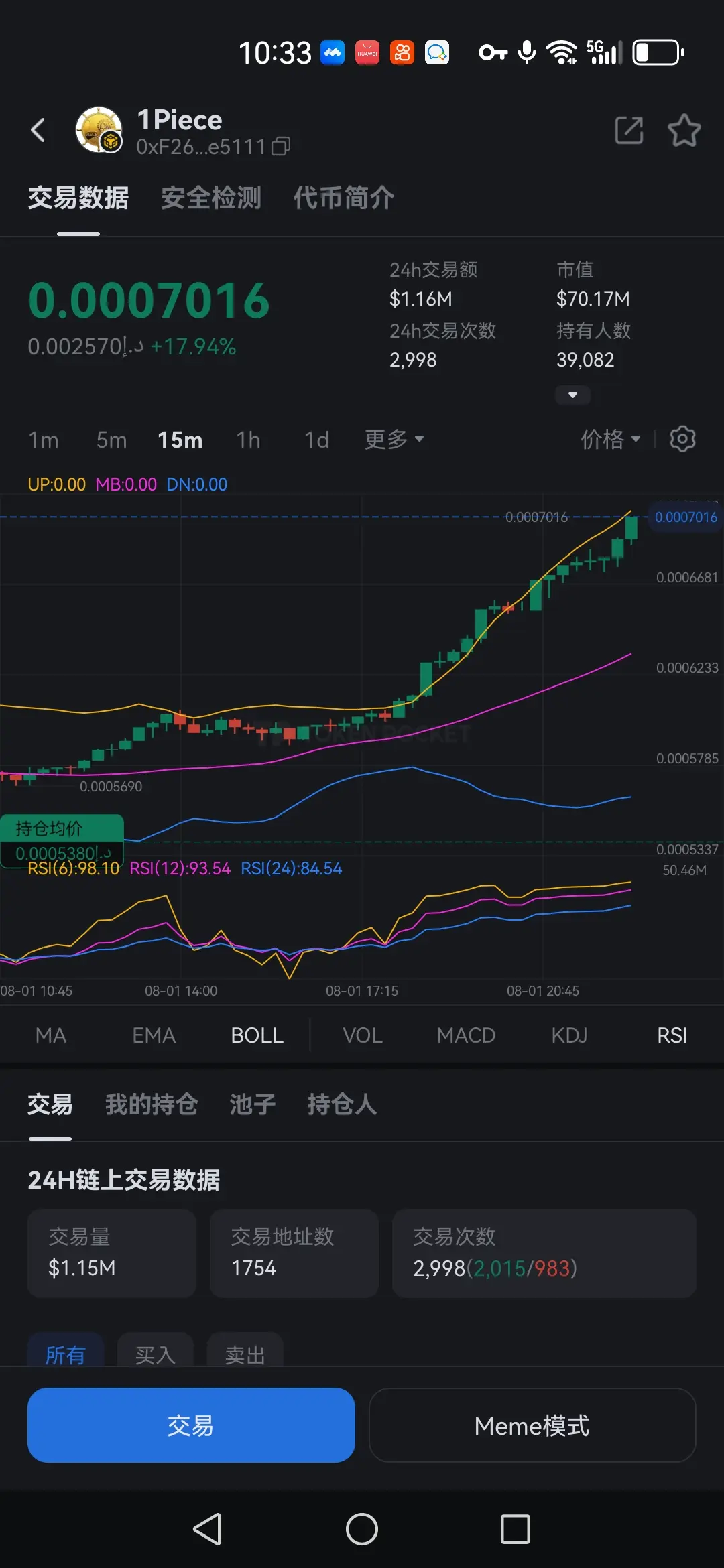The width and height of the screenshot is (724, 1568).
Task: Tap the MB:0.00 Bollinger legend
Action: [126, 484]
